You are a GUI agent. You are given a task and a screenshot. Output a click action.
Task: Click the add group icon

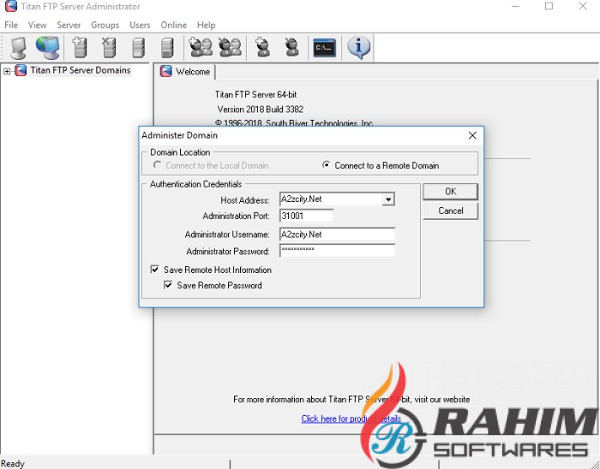pos(201,48)
